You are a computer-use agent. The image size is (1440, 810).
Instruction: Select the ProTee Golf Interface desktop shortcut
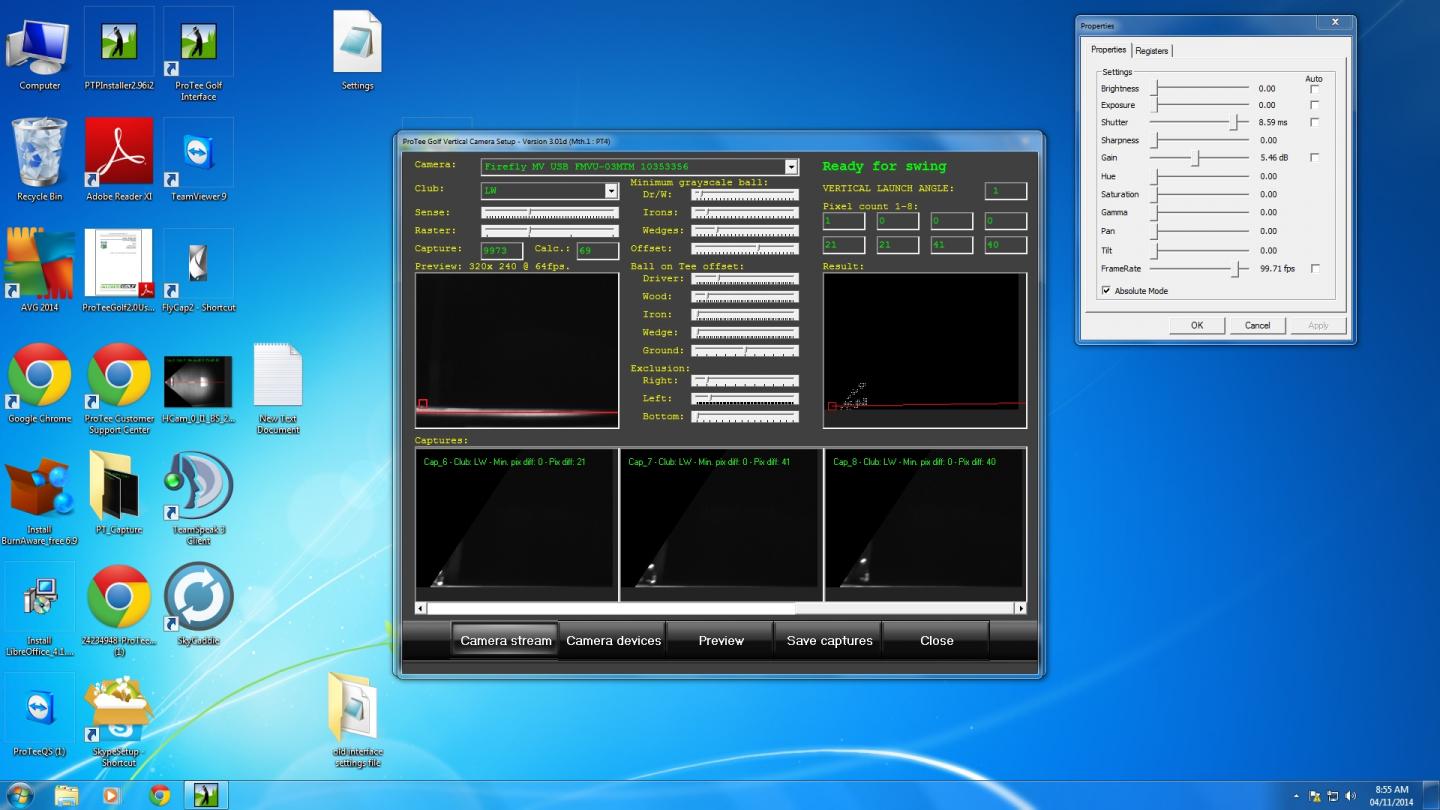point(198,55)
